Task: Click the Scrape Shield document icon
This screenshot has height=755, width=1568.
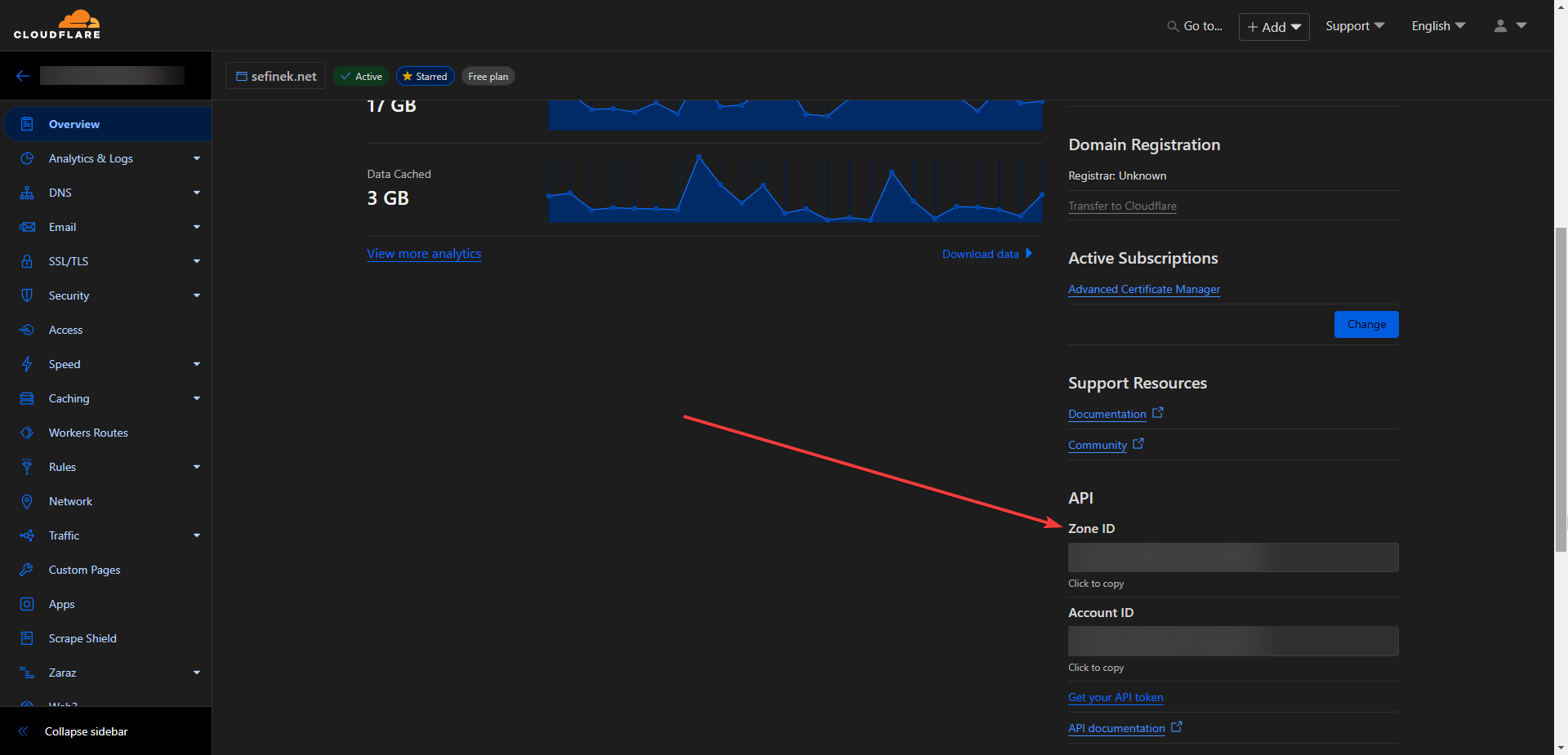Action: (27, 638)
